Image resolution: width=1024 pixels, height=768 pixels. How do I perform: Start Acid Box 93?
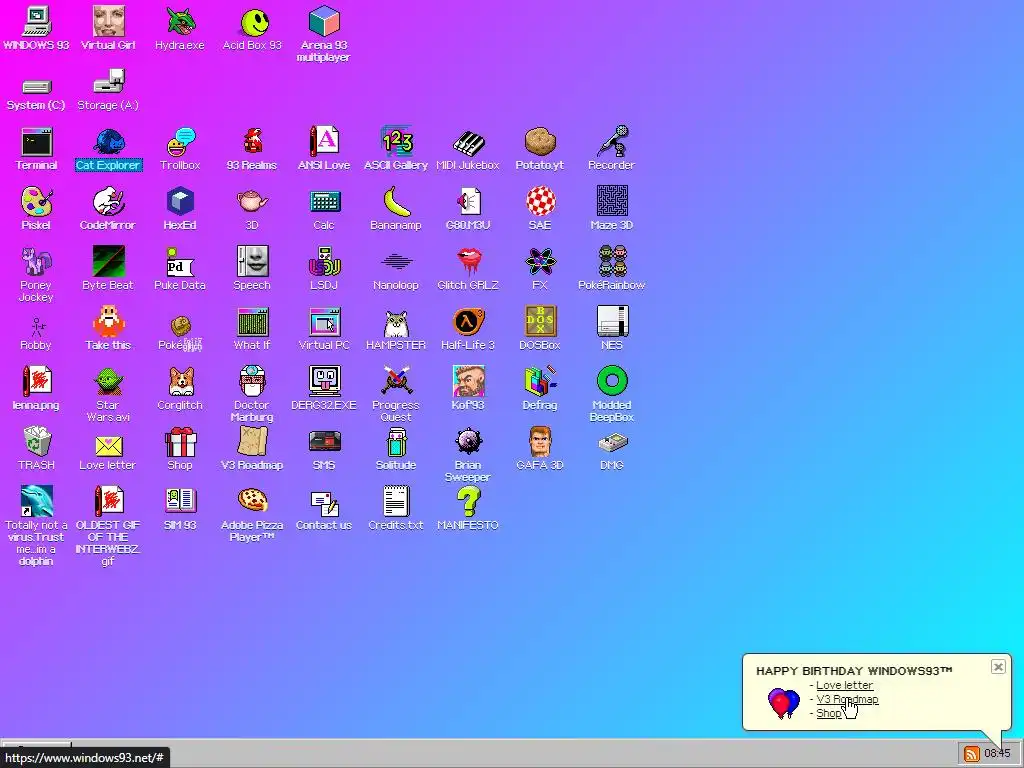coord(252,22)
